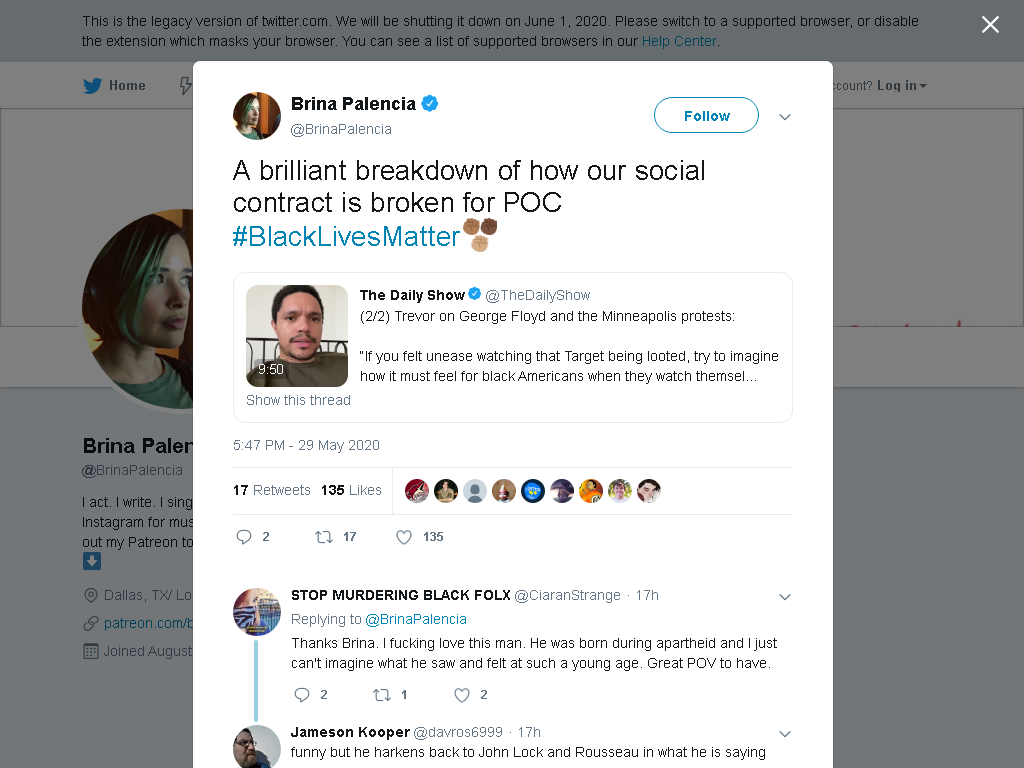Screen dimensions: 1024x768
Task: Retweet the CiaranStrange reply
Action: tap(381, 695)
